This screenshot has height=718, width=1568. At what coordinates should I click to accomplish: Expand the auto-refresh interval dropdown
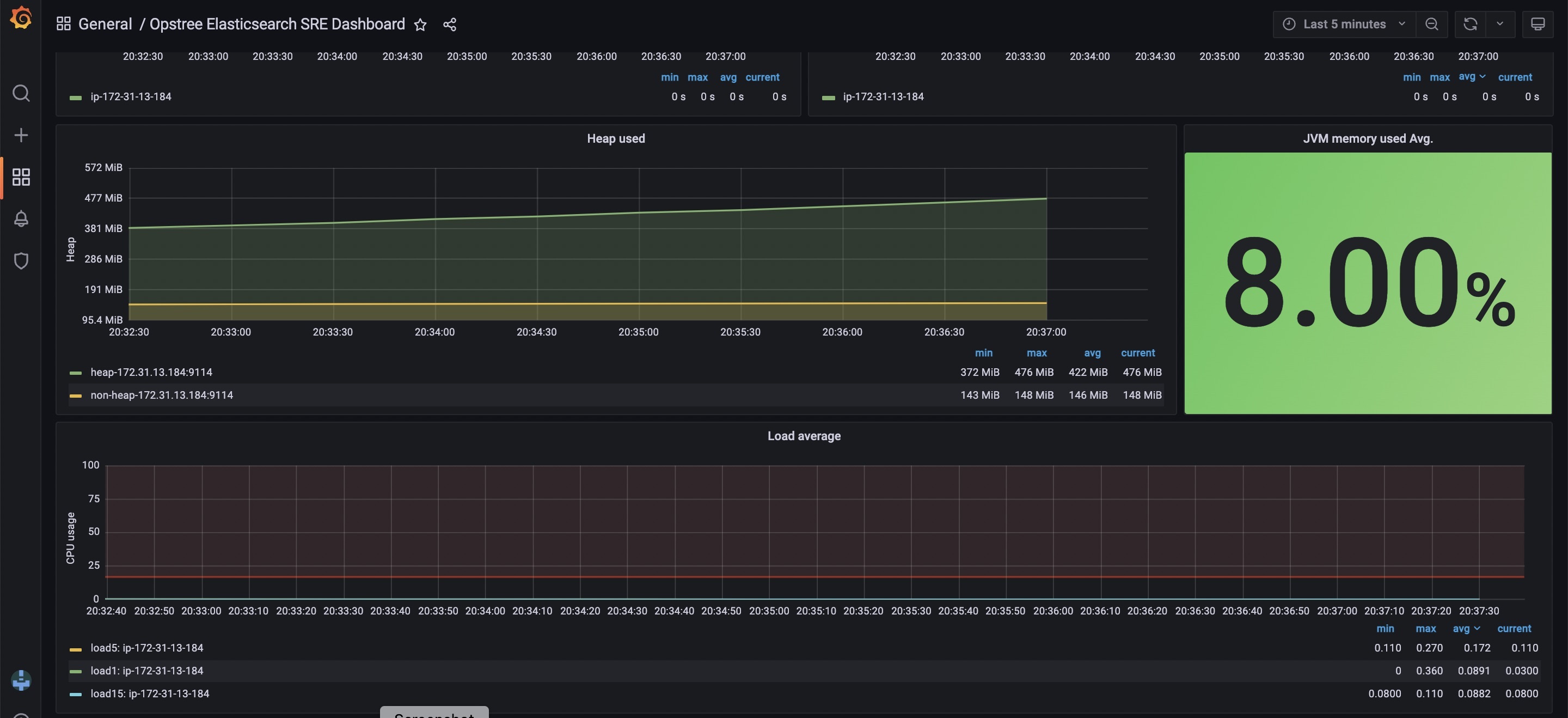[1500, 25]
